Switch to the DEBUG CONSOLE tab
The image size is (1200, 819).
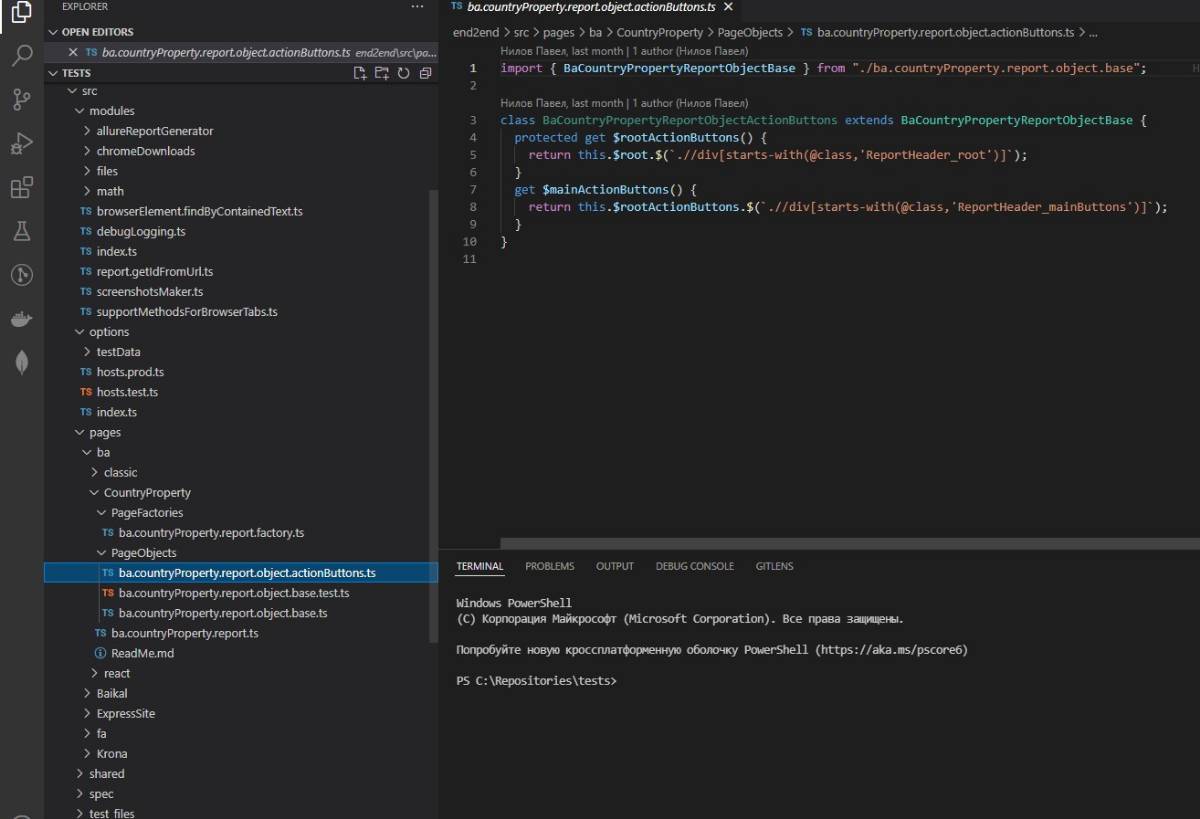tap(694, 566)
